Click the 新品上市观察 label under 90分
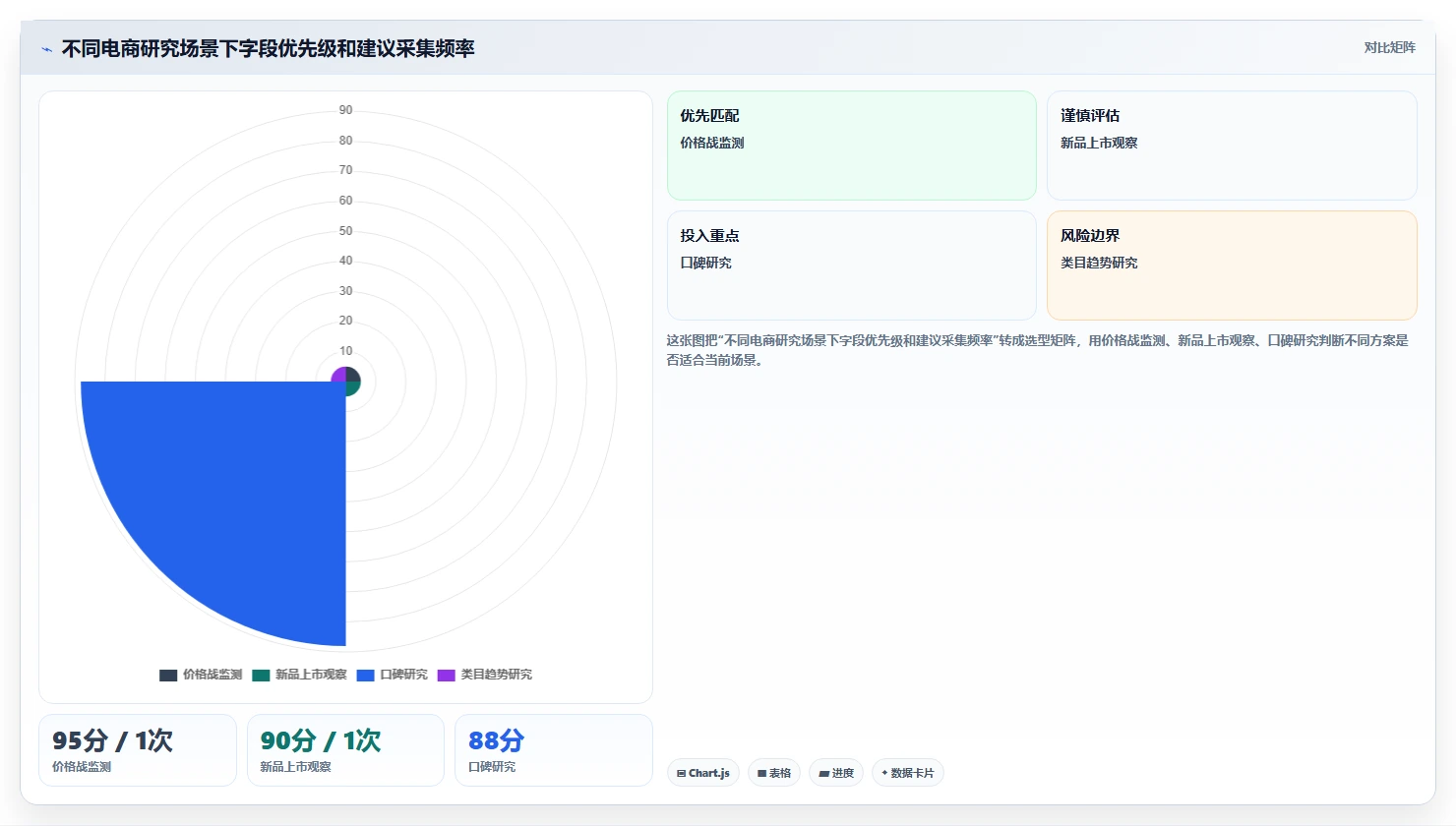 (x=295, y=767)
